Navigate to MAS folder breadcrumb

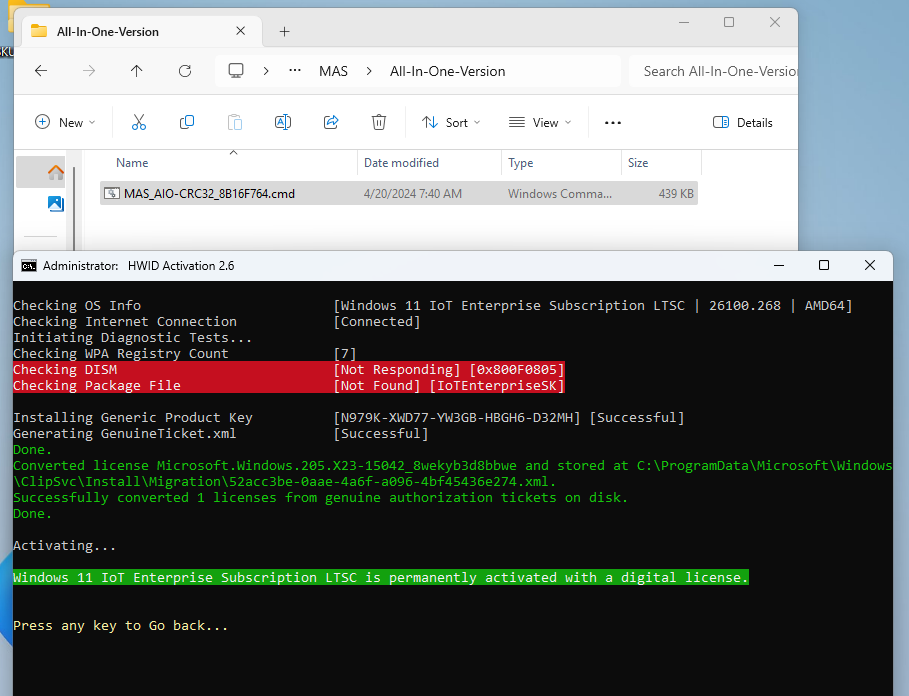tap(333, 71)
